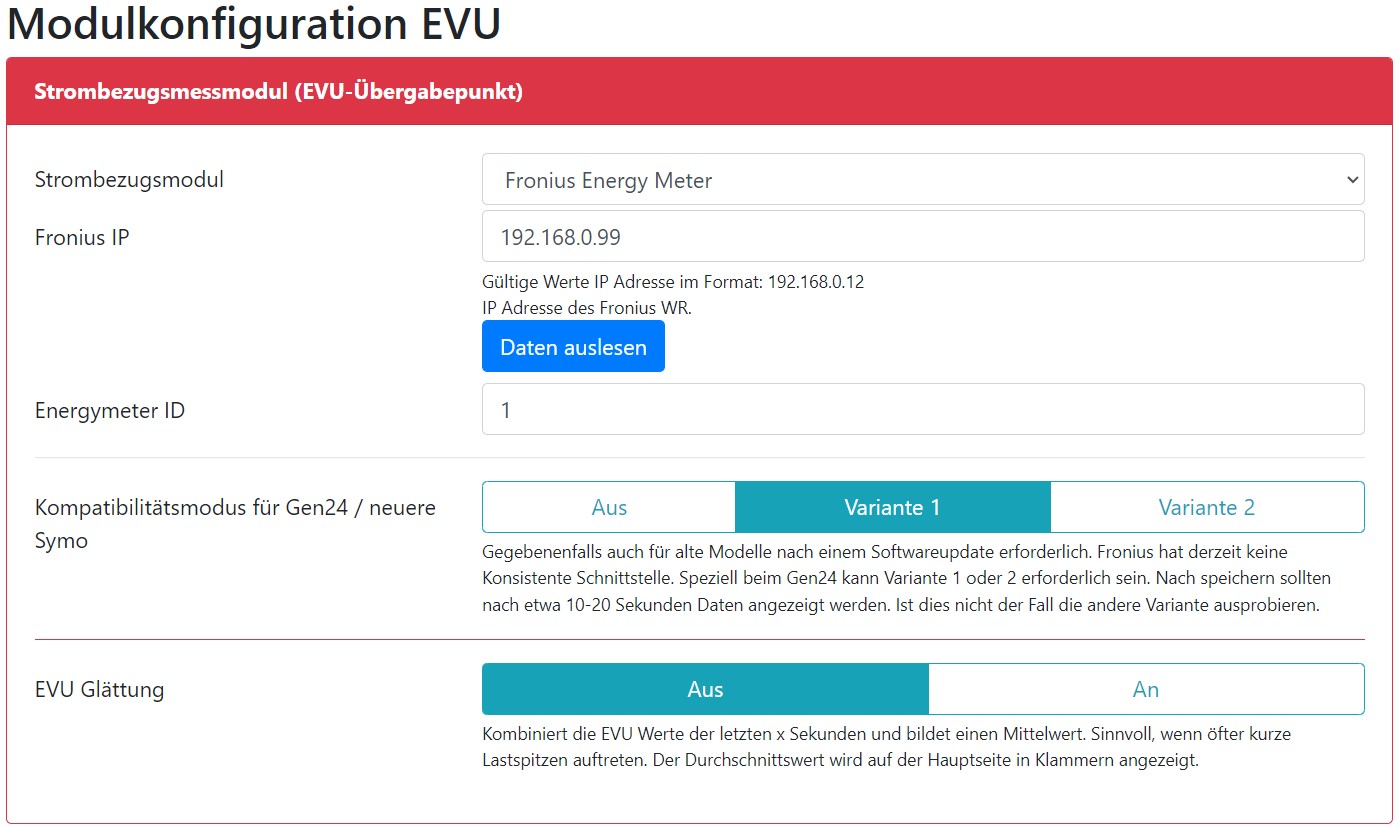The width and height of the screenshot is (1399, 827).
Task: Click the Gültige Werte IP format hint
Action: (x=673, y=282)
